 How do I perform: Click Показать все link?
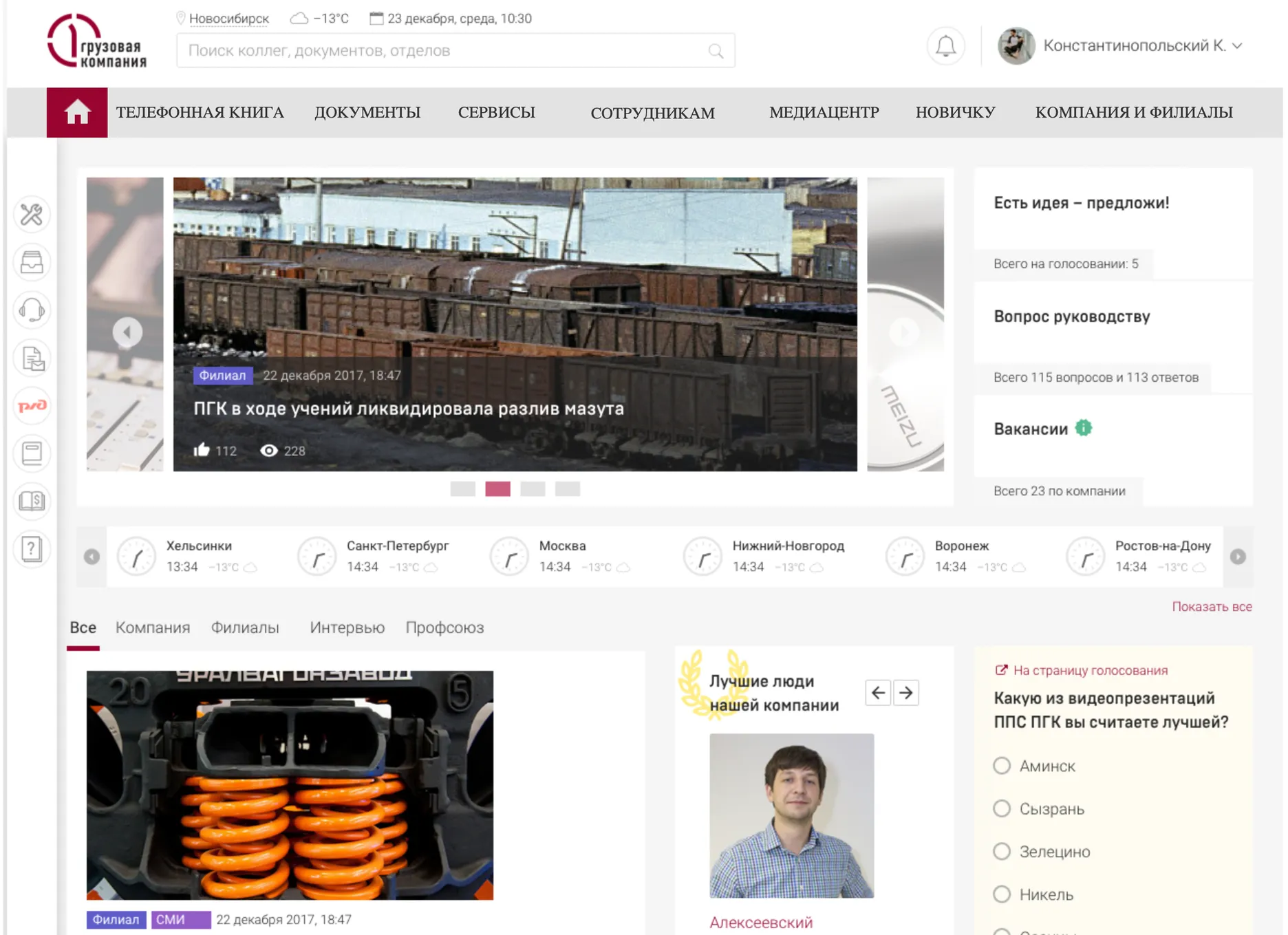[x=1212, y=607]
